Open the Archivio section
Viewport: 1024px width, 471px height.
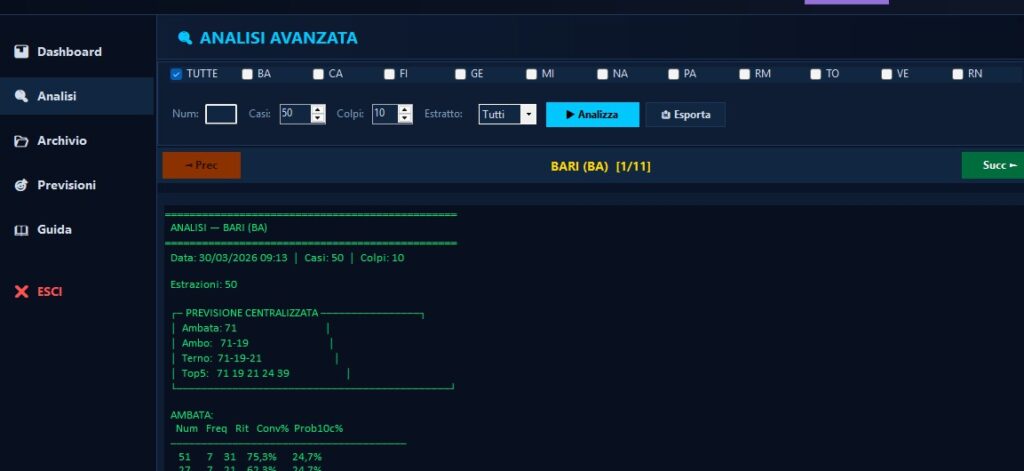pyautogui.click(x=62, y=141)
